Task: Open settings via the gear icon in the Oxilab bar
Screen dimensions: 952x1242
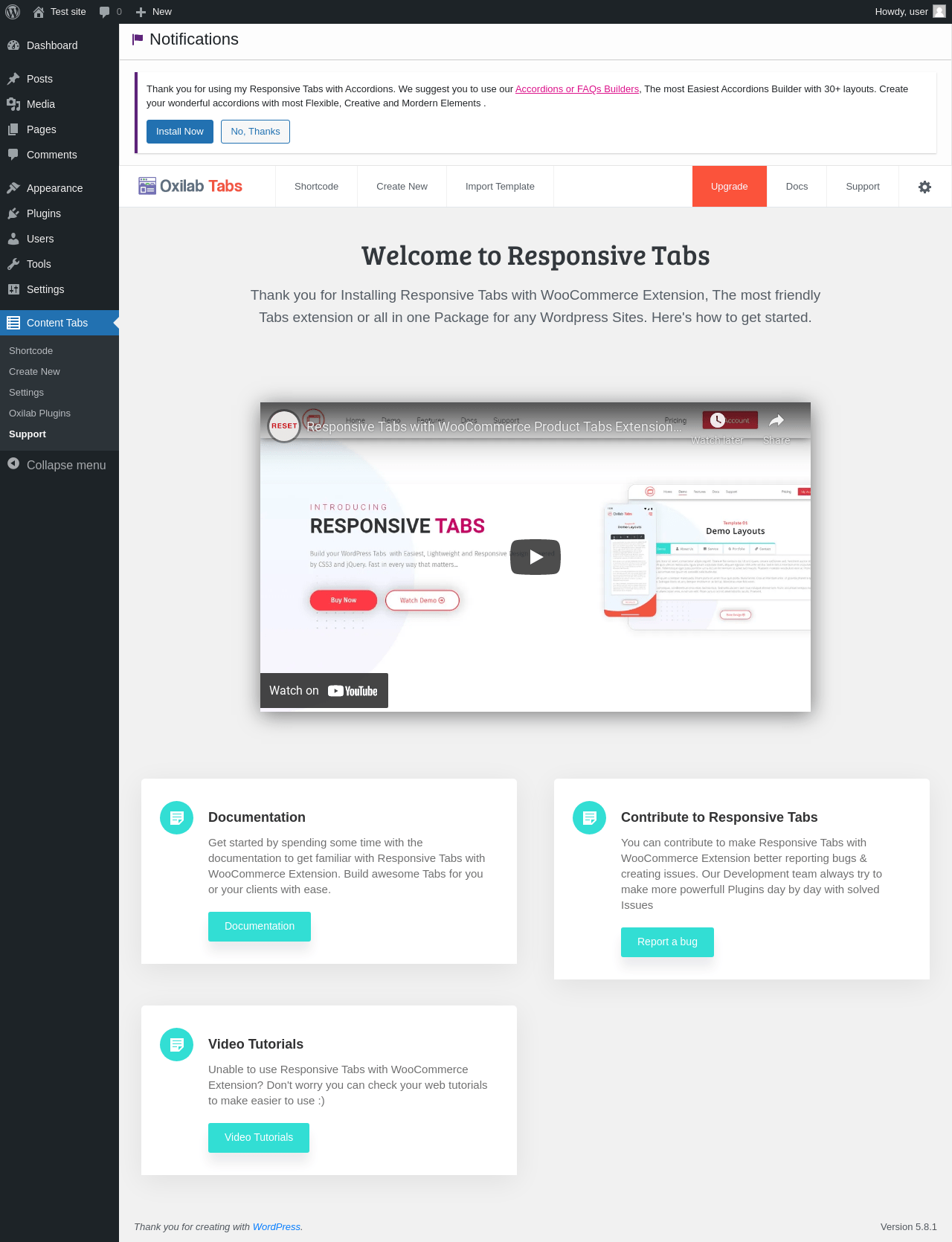Action: [924, 187]
